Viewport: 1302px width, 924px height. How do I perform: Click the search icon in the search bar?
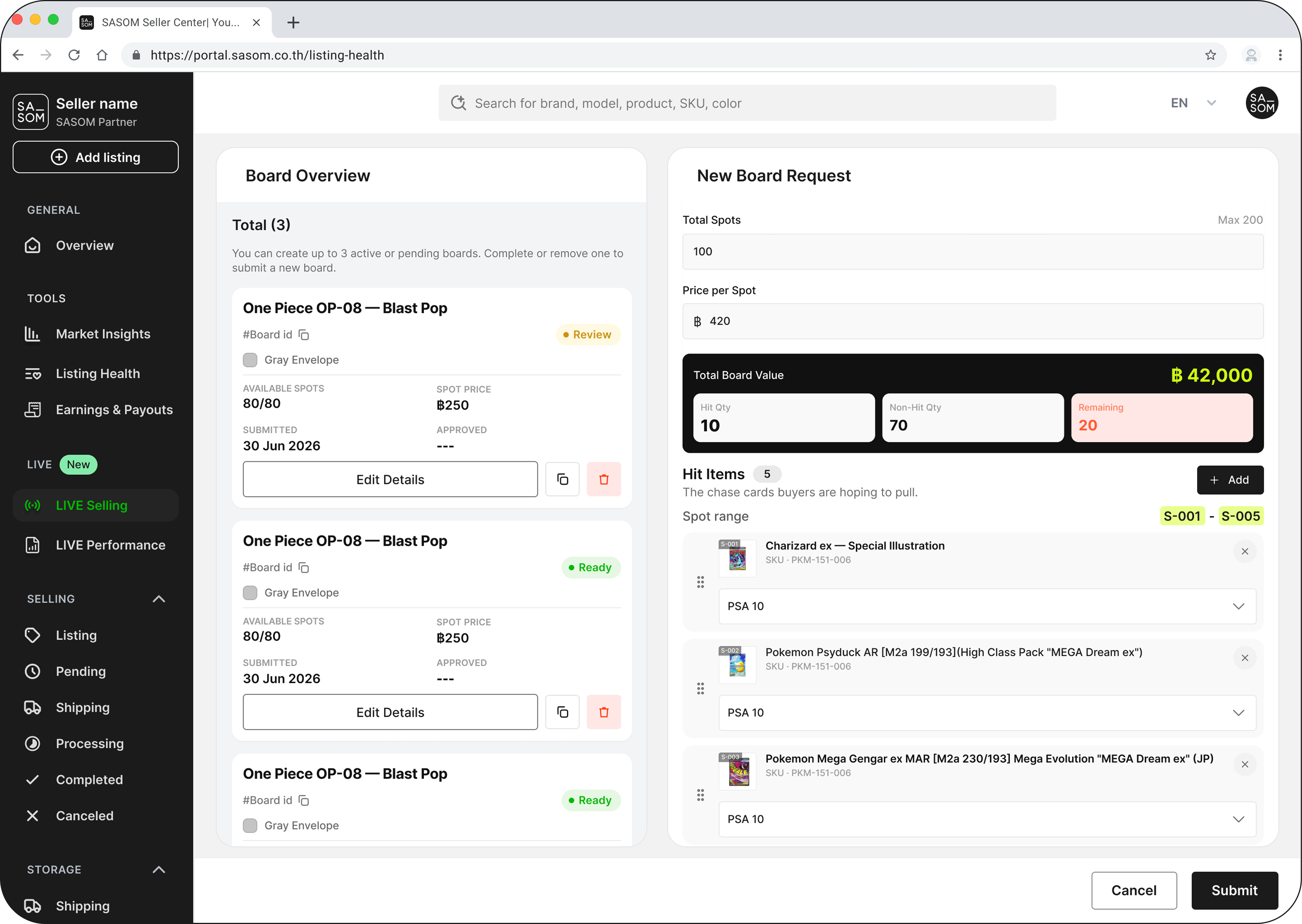pos(458,103)
